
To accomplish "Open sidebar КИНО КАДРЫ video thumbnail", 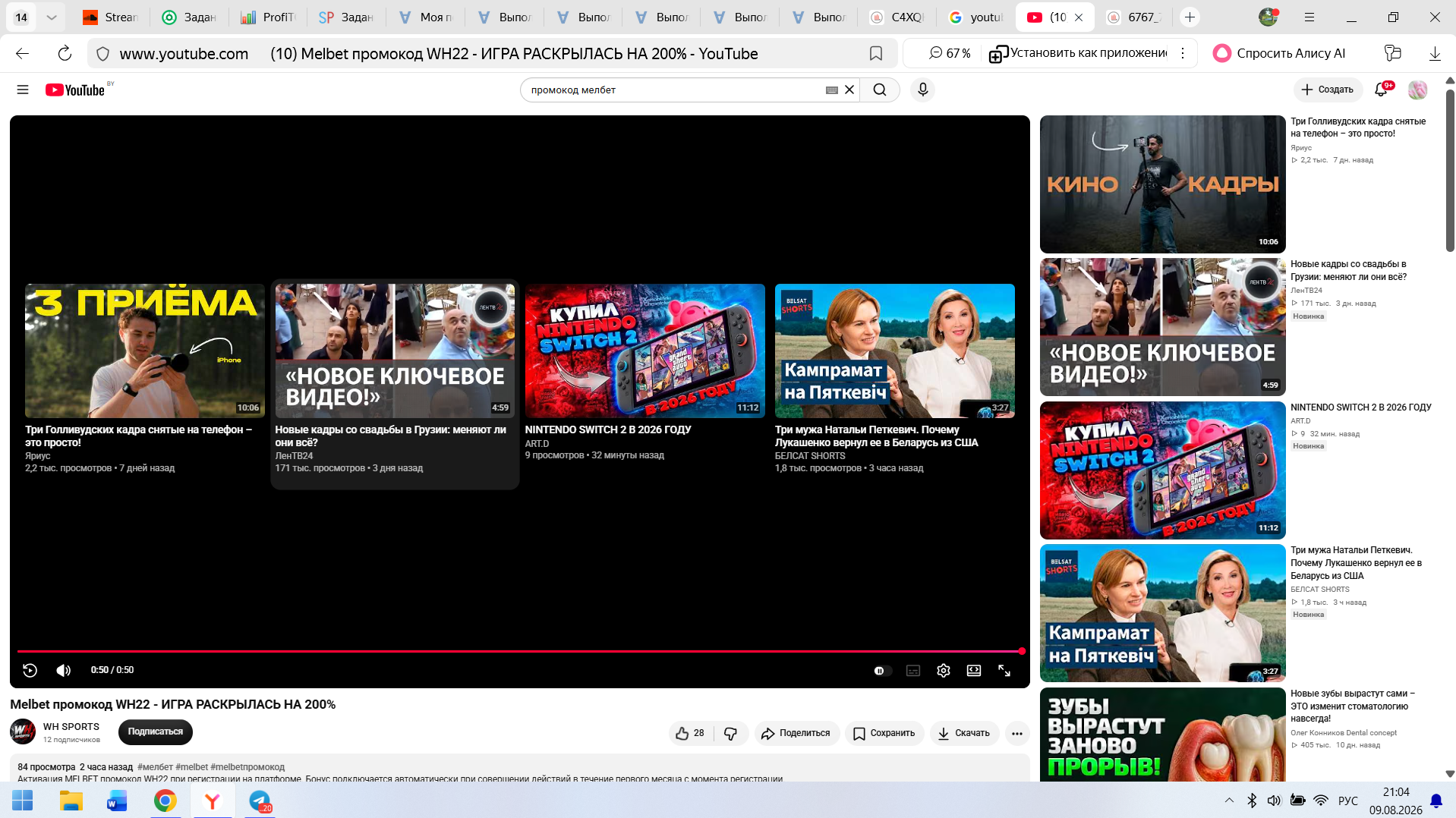I will coord(1163,184).
